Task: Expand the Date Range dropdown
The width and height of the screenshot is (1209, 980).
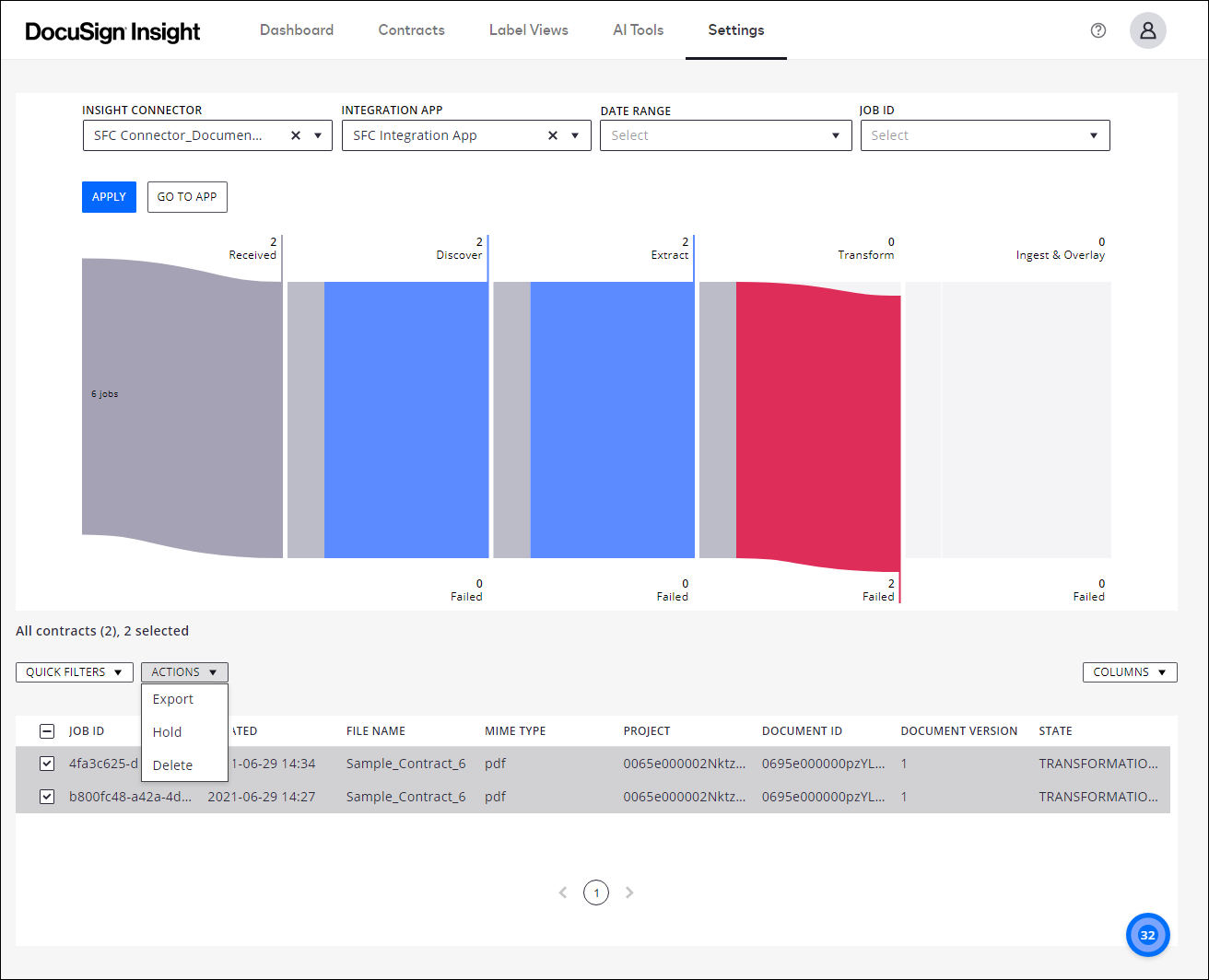Action: point(725,135)
